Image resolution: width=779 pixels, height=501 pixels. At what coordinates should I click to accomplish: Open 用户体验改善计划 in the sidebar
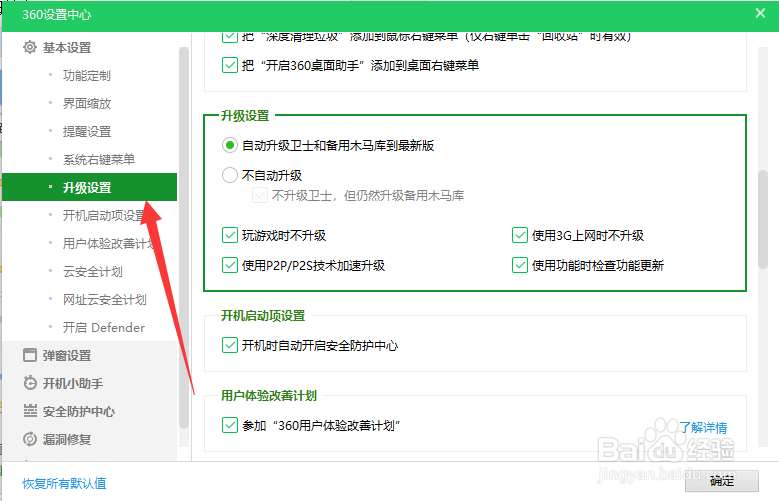(x=108, y=244)
